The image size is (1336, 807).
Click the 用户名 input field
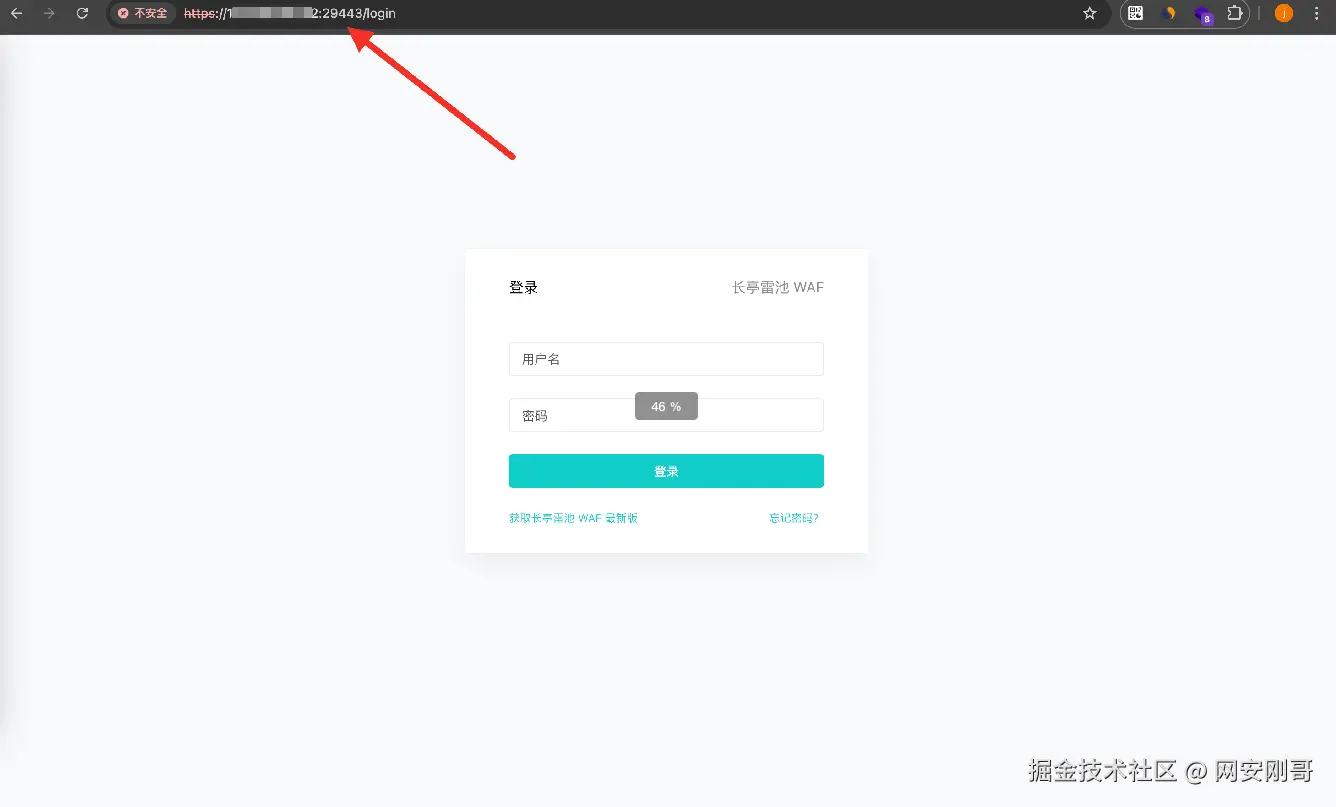[x=666, y=359]
